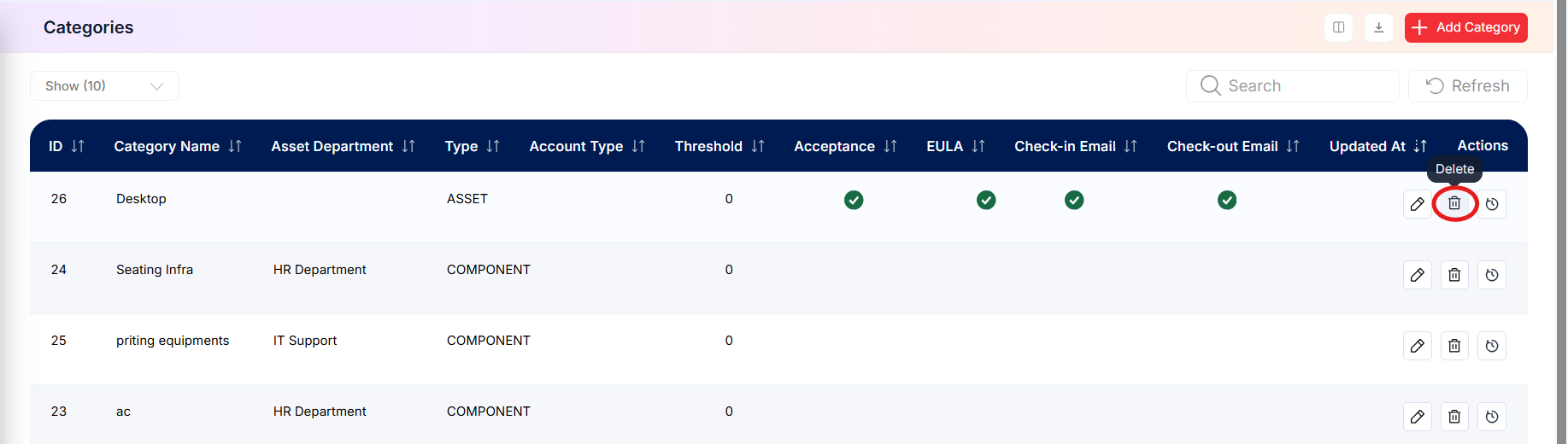Viewport: 1568px width, 444px height.
Task: Click COMPONENT type in Seating Infra row
Action: point(489,270)
